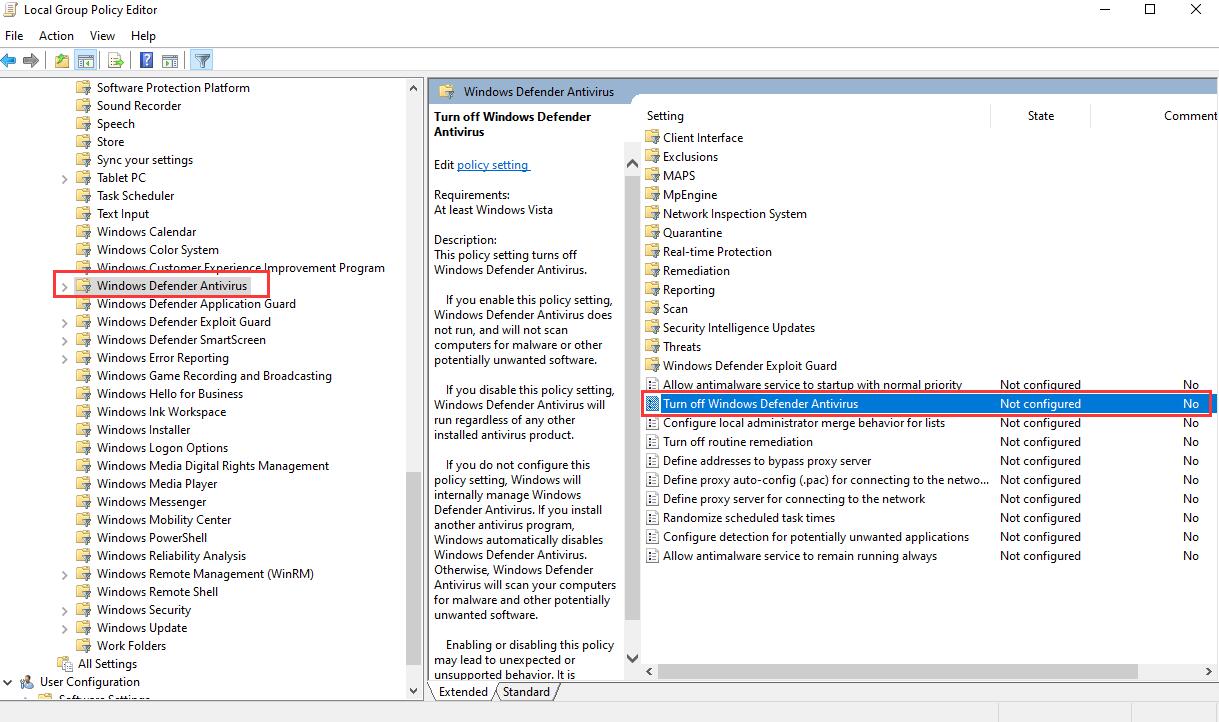Click the MAPS folder icon
Viewport: 1219px width, 722px height.
(653, 176)
